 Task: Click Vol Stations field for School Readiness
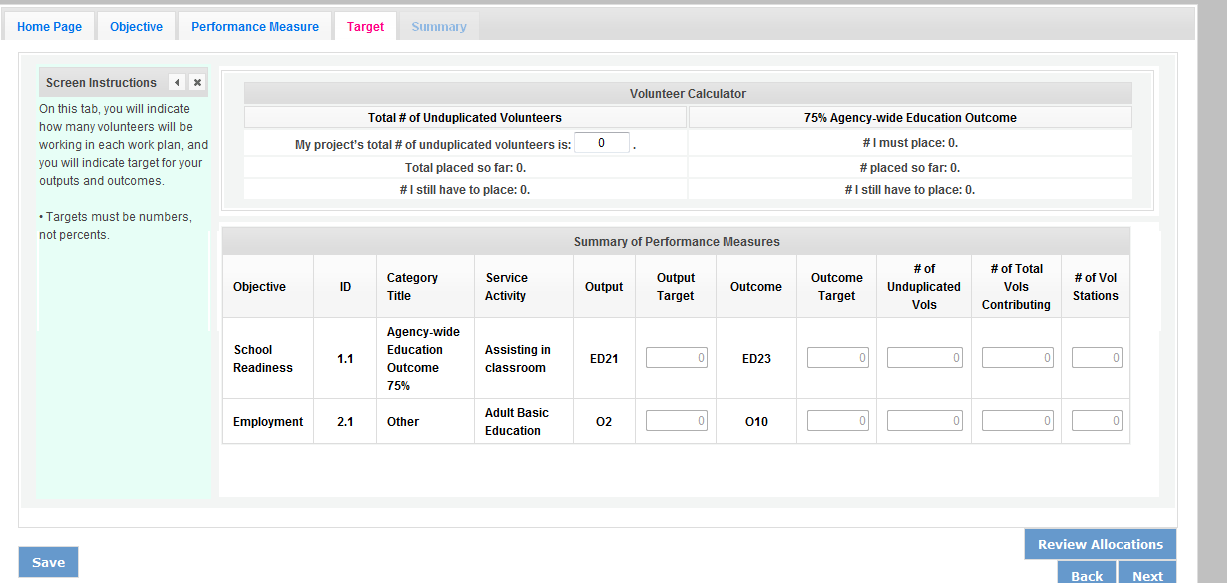click(x=1096, y=358)
